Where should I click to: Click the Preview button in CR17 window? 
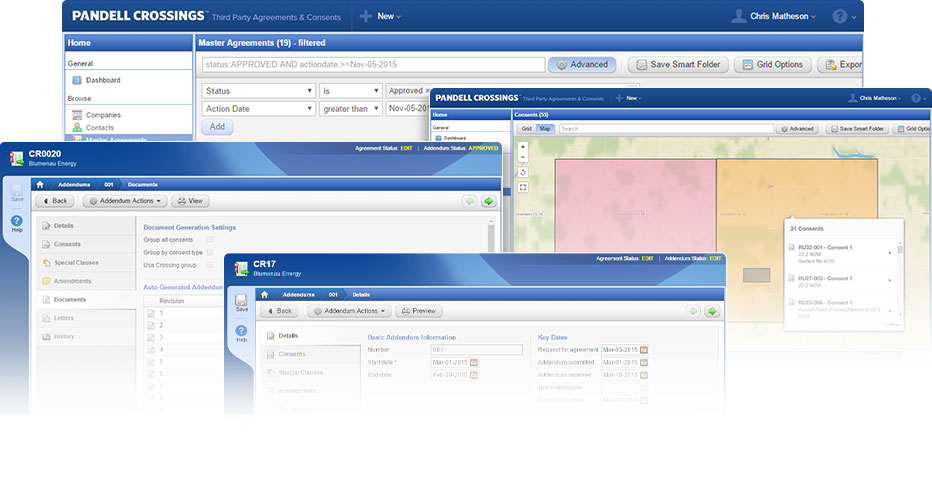point(419,311)
